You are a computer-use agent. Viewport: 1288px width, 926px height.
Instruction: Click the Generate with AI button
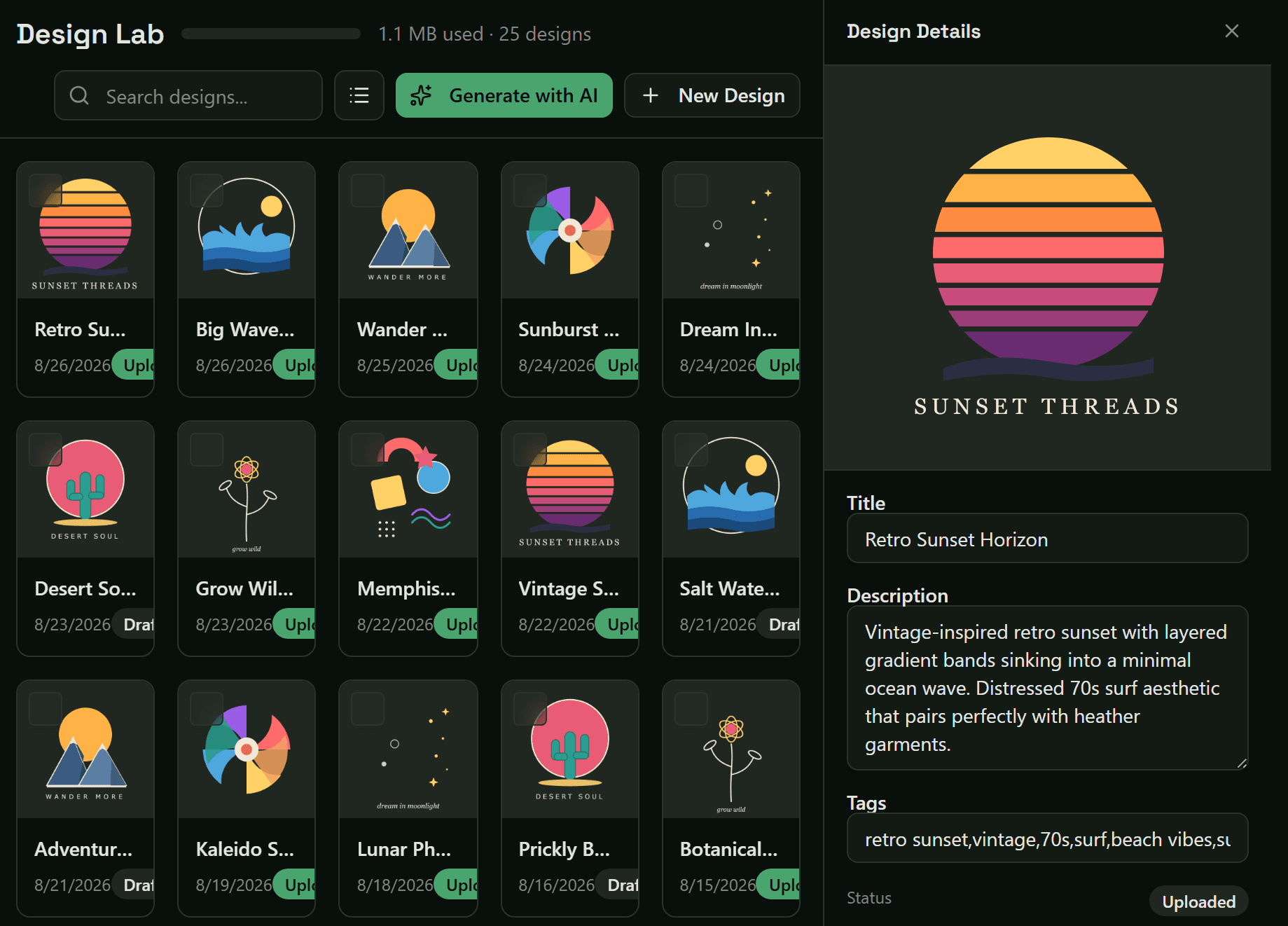pos(504,95)
